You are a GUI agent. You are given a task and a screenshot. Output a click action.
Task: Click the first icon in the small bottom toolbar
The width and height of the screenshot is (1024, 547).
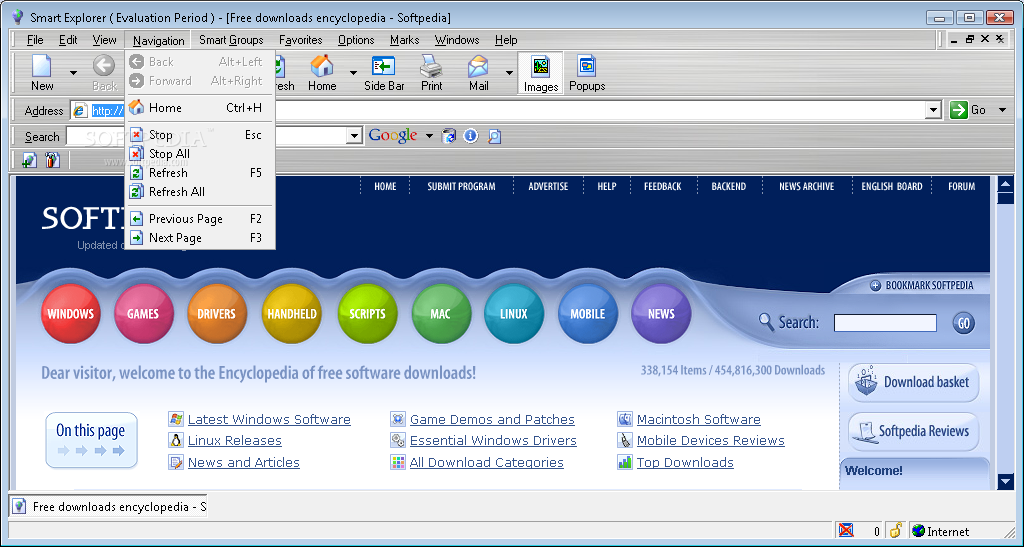point(29,159)
